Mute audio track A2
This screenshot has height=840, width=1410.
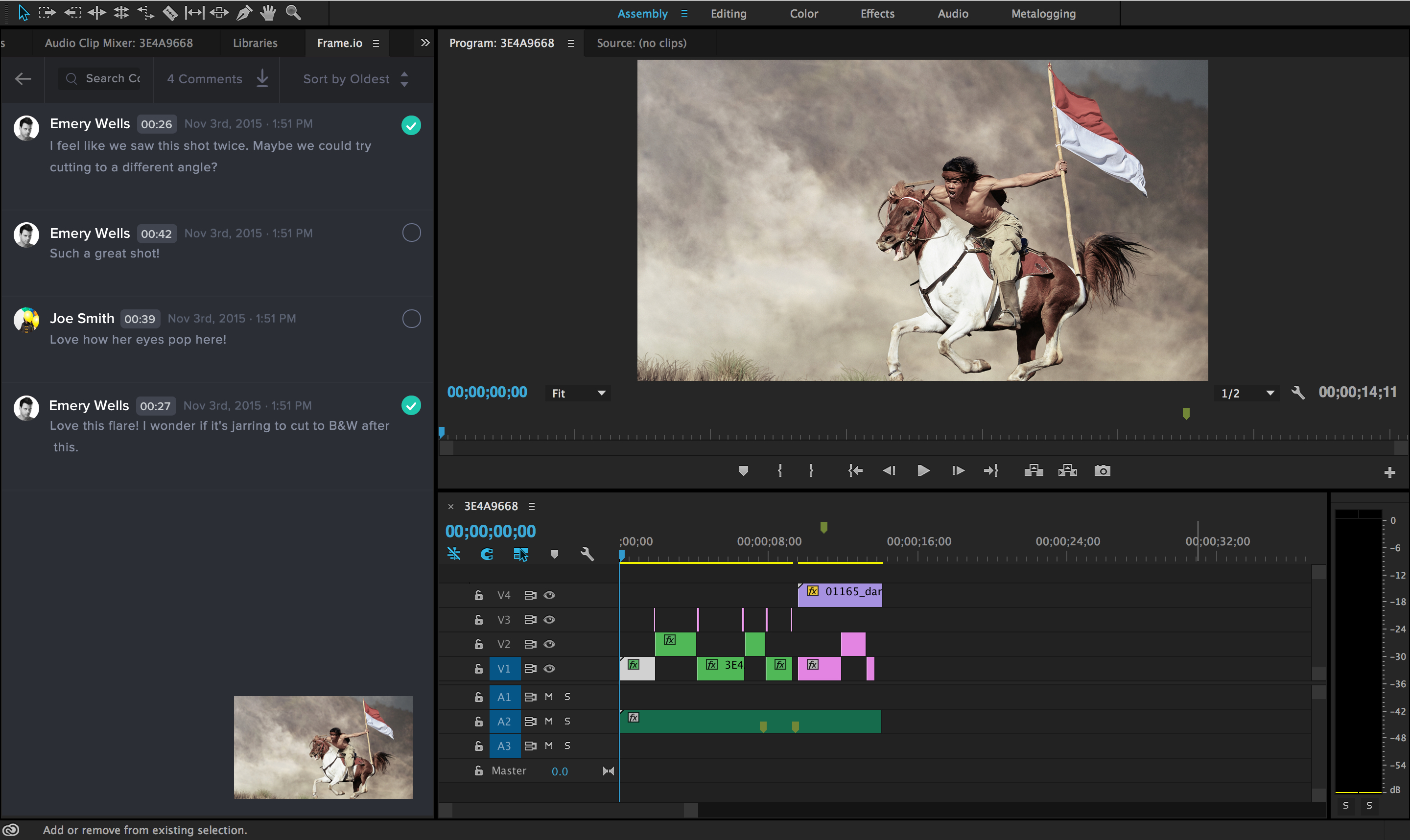tap(547, 721)
